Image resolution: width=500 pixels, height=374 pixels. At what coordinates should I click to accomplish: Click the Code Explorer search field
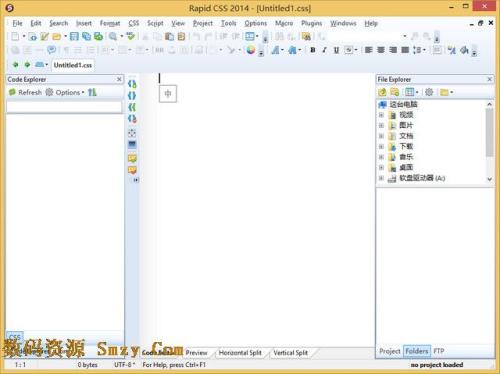(64, 107)
